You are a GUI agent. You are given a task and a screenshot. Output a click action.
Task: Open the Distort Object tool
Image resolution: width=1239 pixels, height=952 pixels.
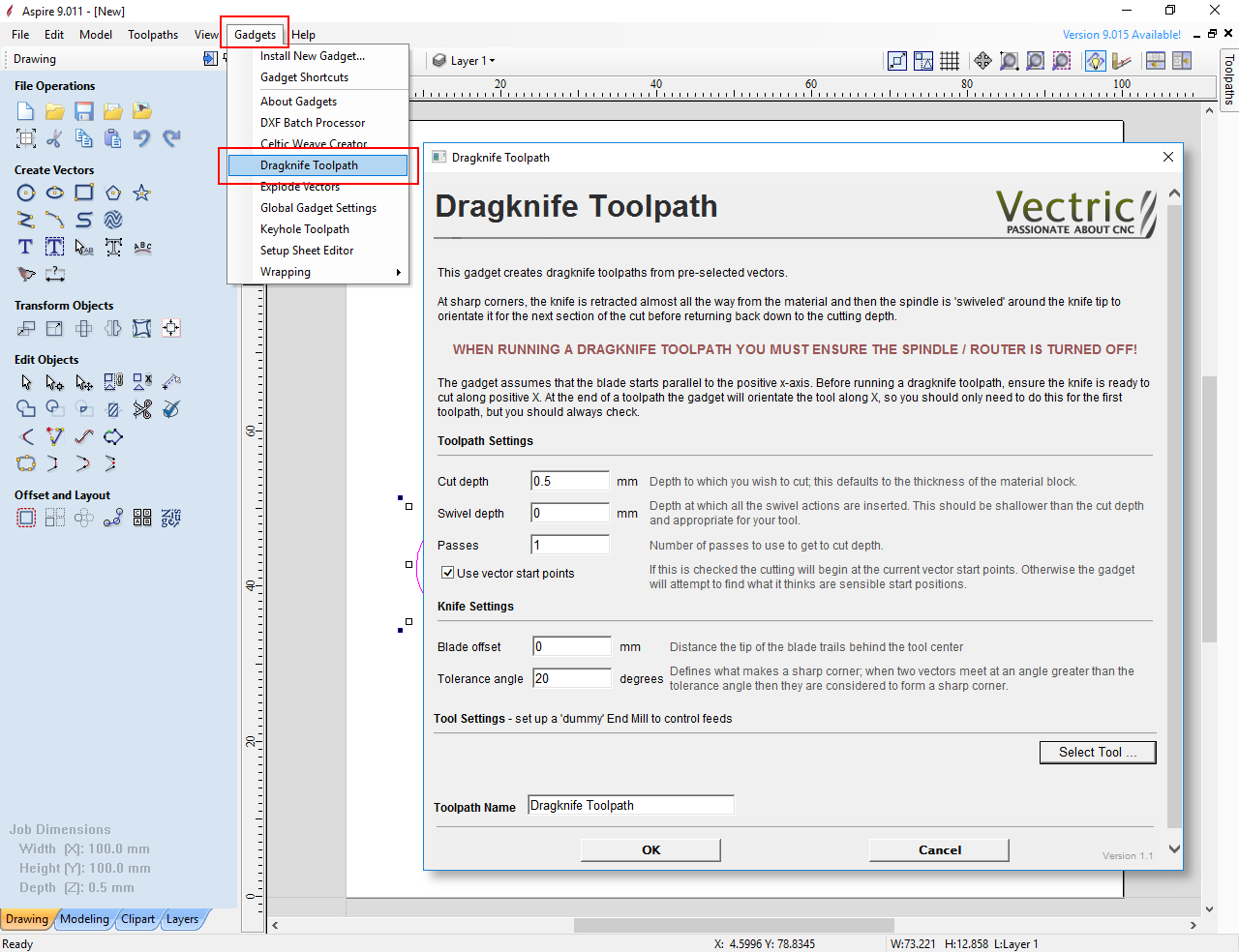tap(142, 328)
